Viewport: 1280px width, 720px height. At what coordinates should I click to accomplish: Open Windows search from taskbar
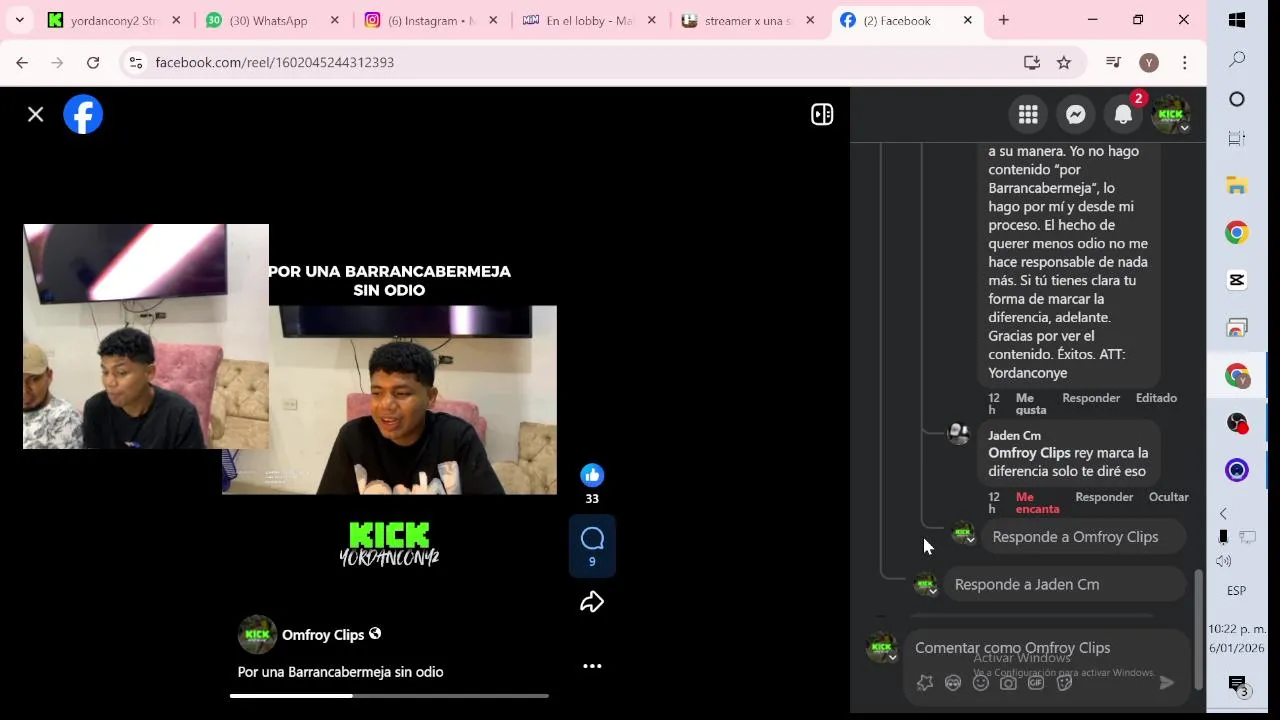click(x=1237, y=59)
